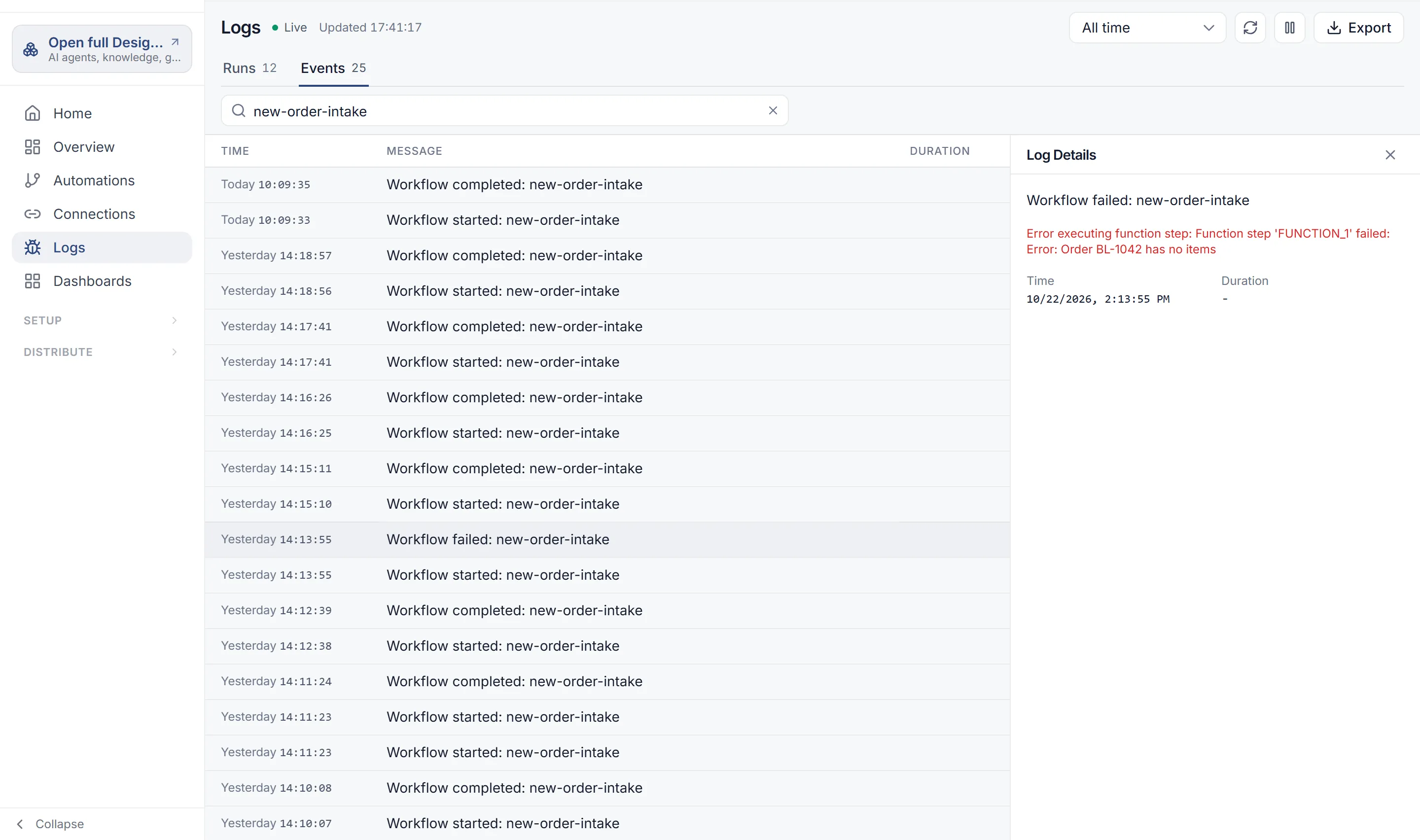Open the All time range dropdown
Screen dimensions: 1420x840
tap(1147, 28)
